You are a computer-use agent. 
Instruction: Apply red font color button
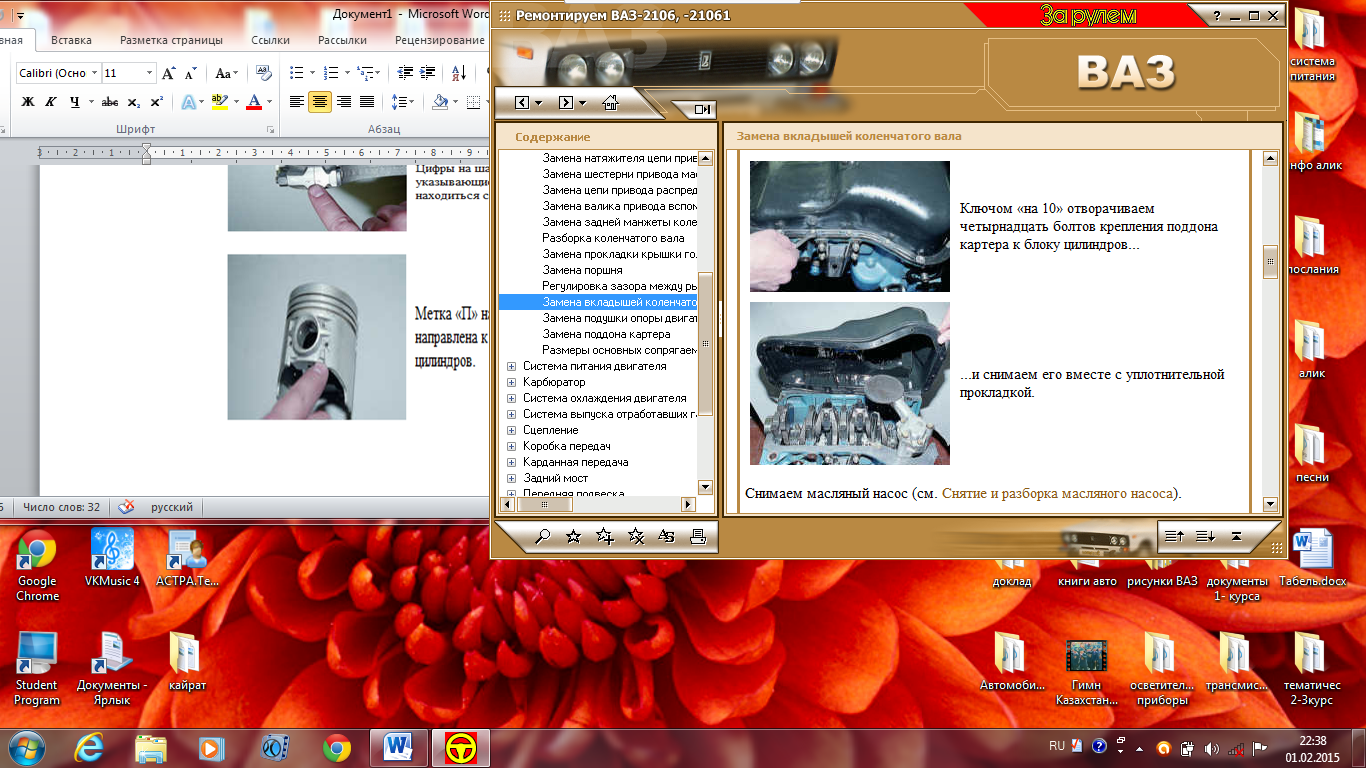click(254, 102)
